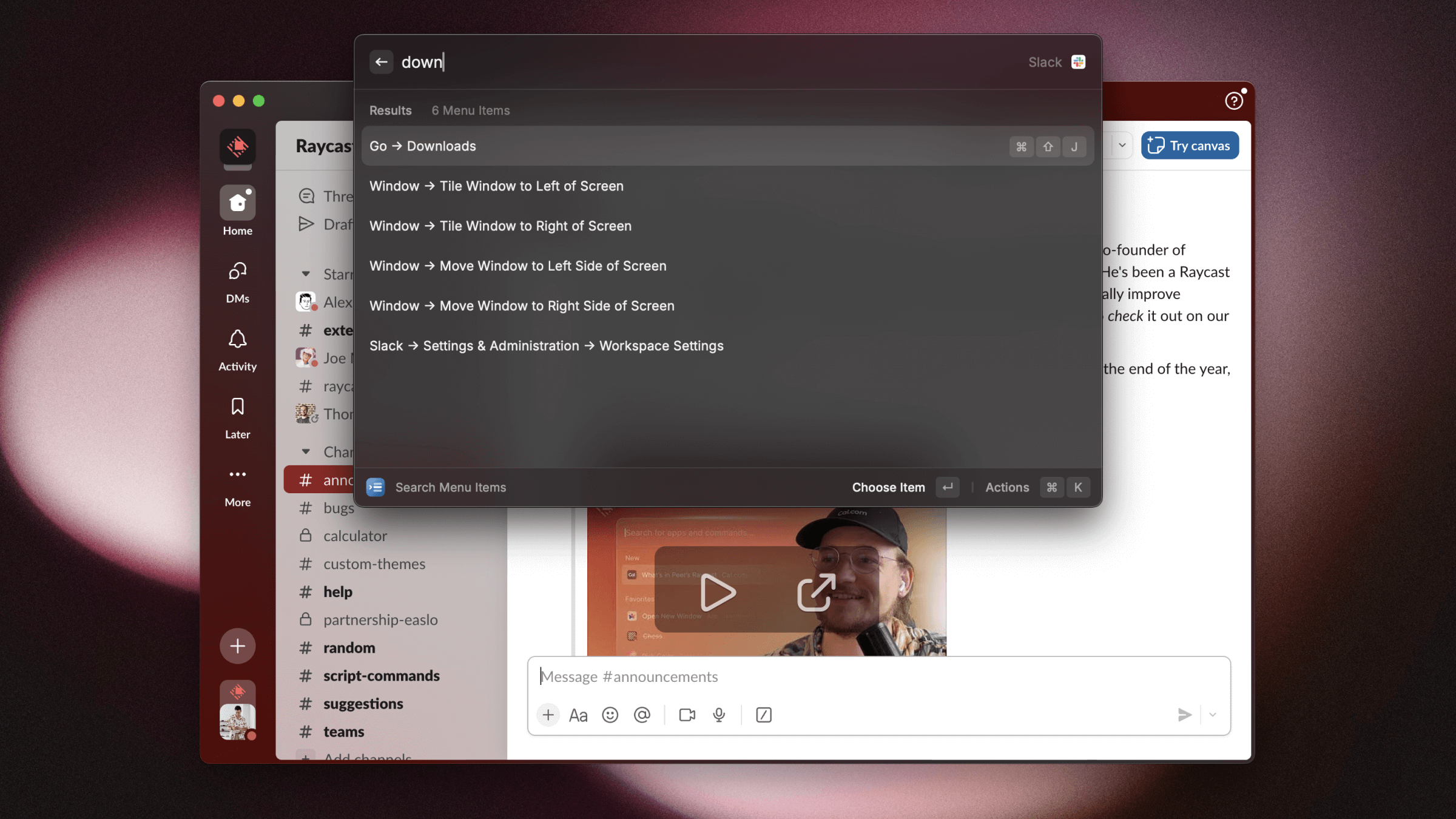Click the Raycast workspace icon in Slack
The height and width of the screenshot is (819, 1456).
(238, 147)
